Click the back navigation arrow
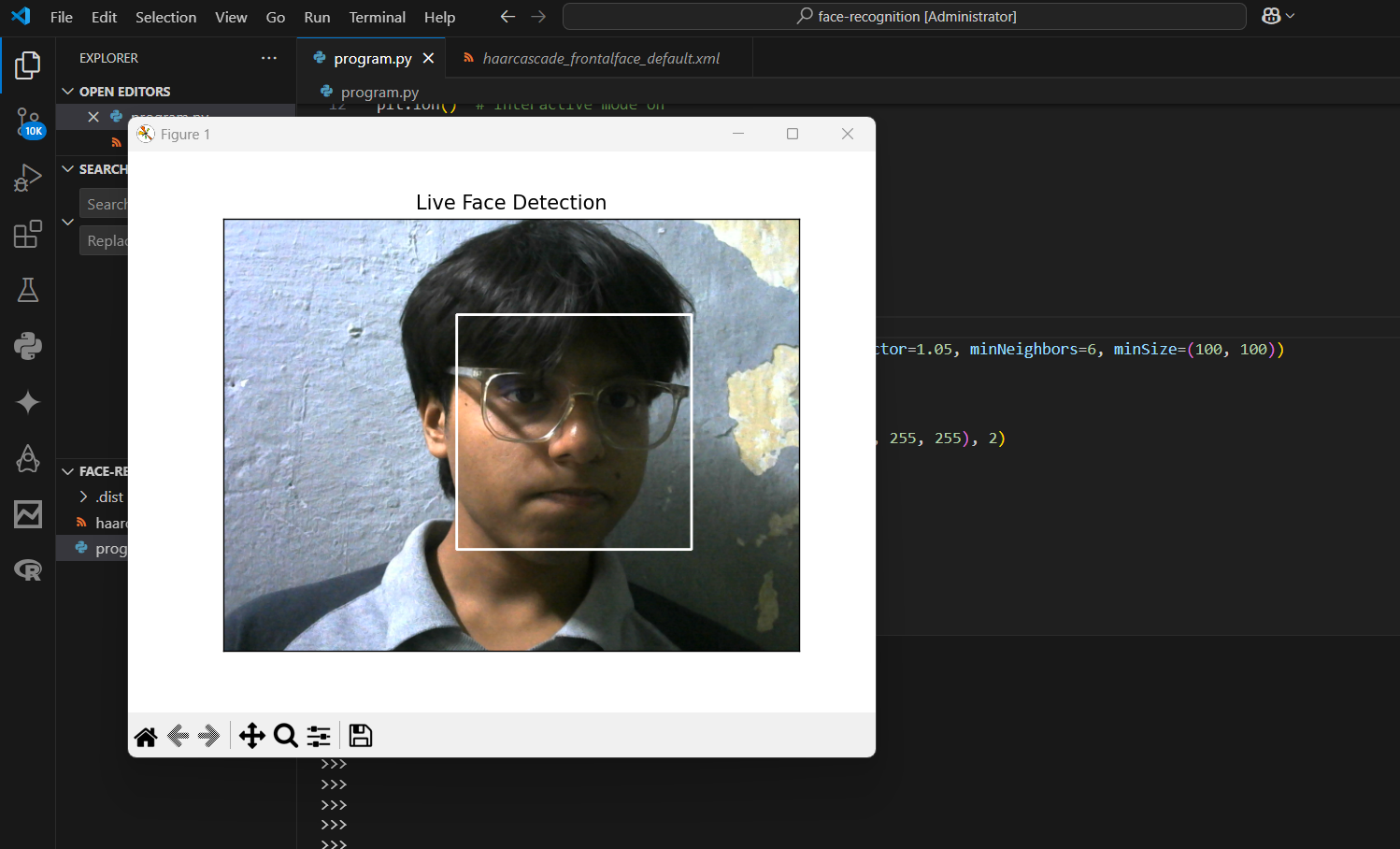This screenshot has width=1400, height=849. click(x=507, y=16)
